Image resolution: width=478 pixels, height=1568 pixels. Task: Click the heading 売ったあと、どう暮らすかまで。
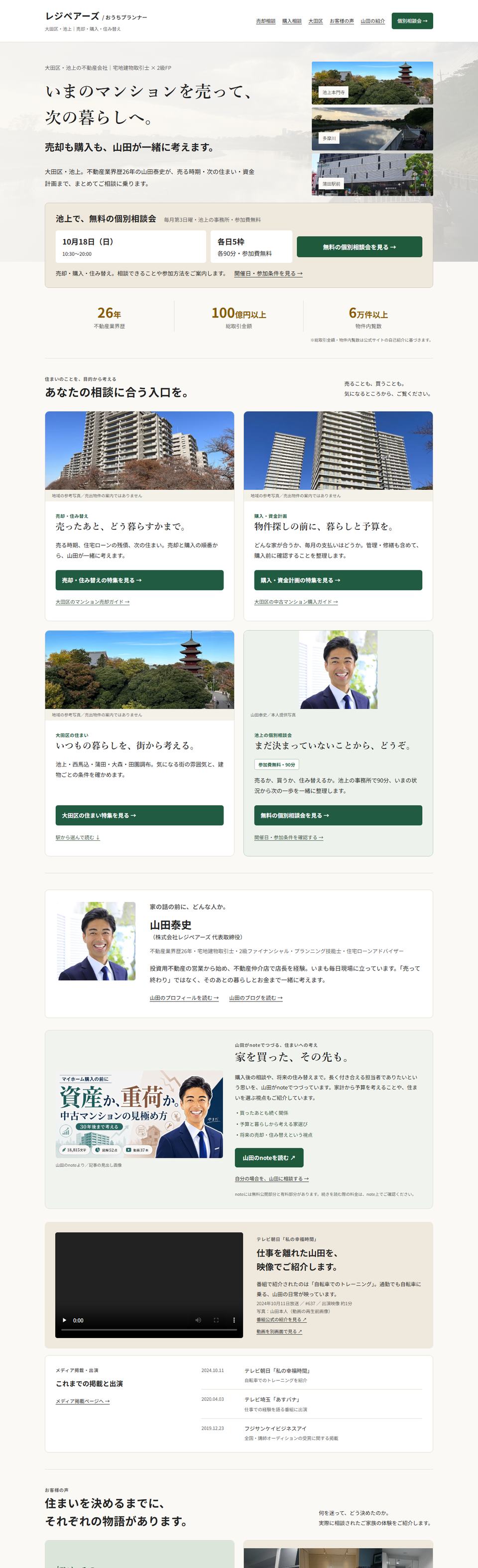(120, 527)
